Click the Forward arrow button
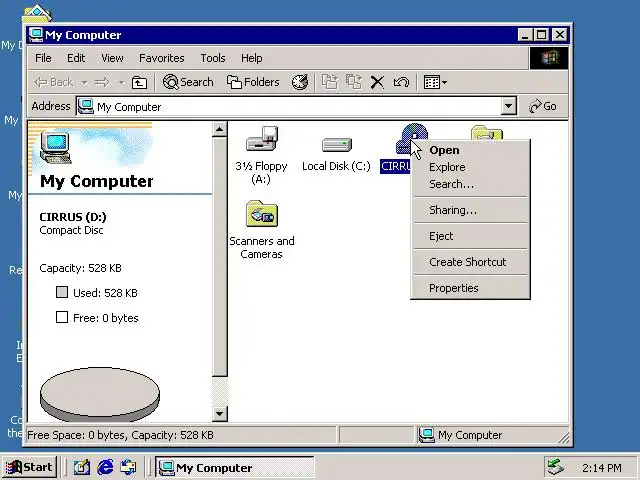The image size is (640, 480). click(102, 82)
